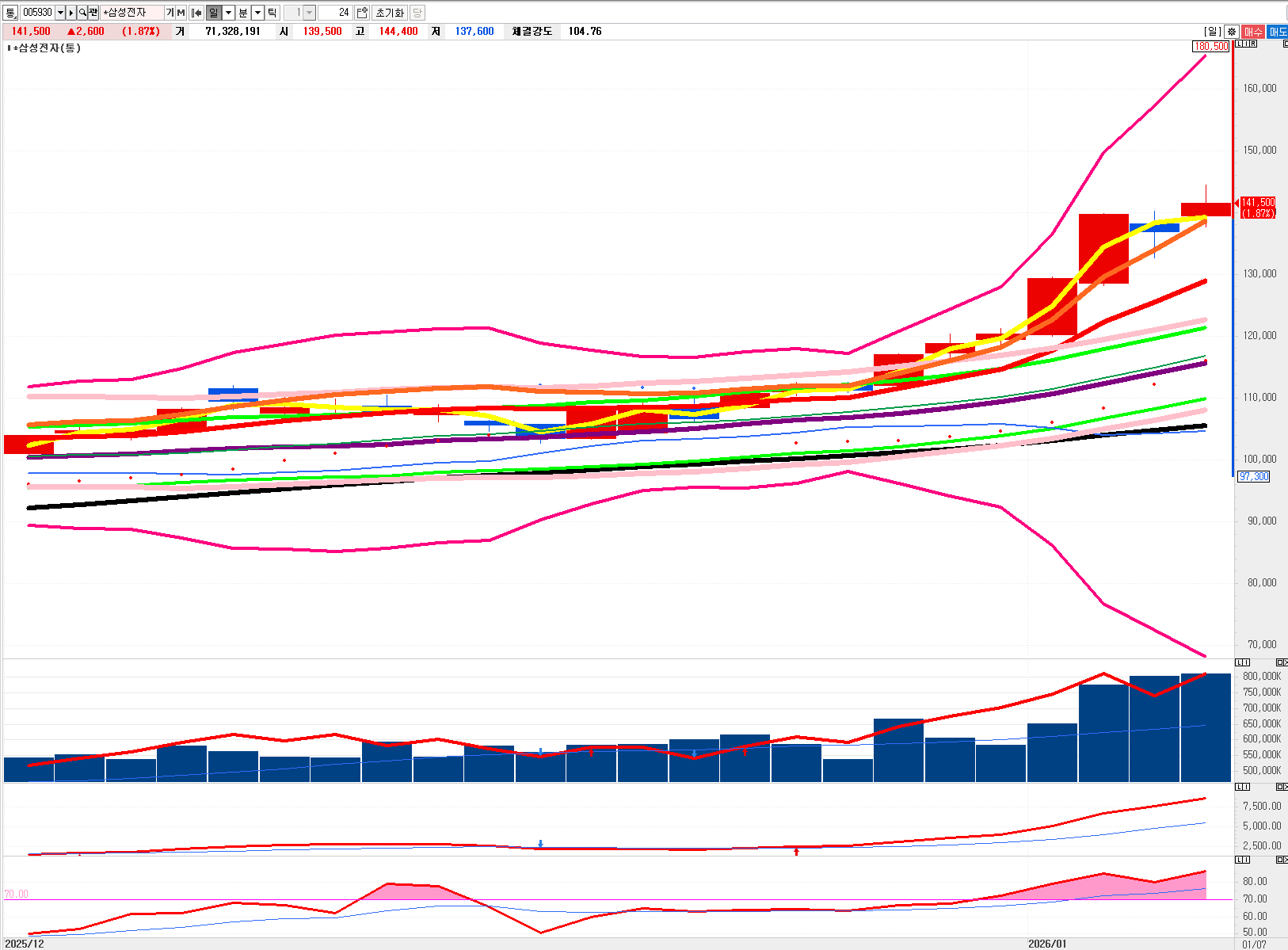This screenshot has width=1288, height=950.
Task: Expand the daily period dropdown arrow
Action: coord(229,13)
